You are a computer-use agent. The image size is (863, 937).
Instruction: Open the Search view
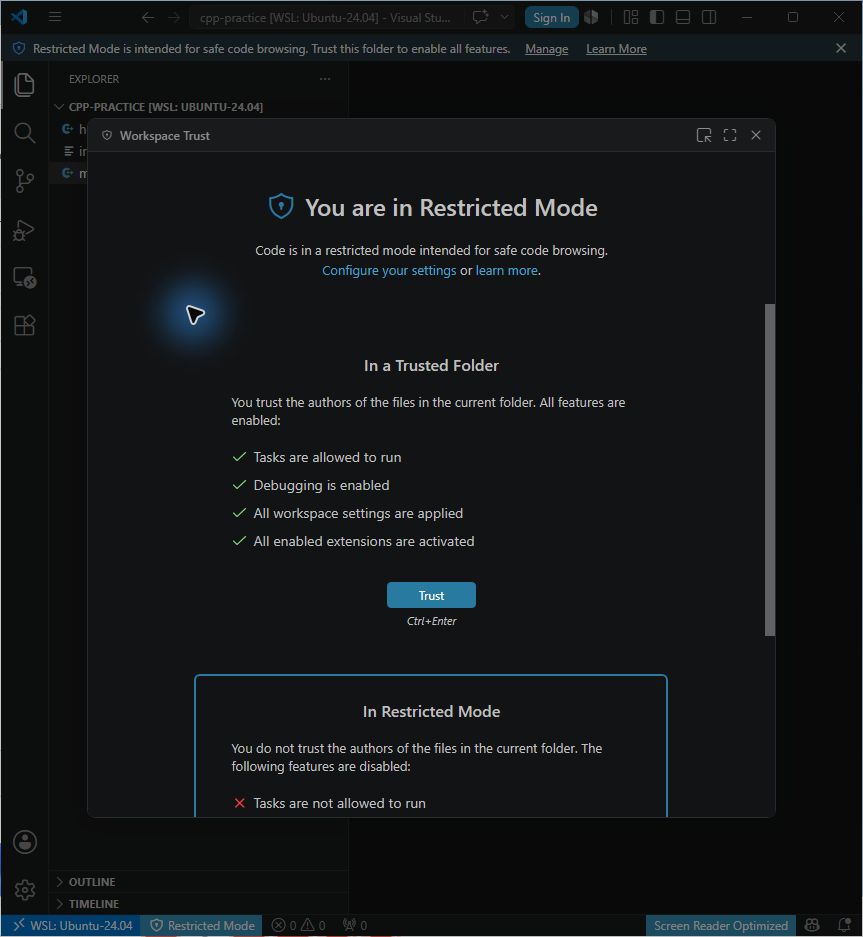coord(24,133)
